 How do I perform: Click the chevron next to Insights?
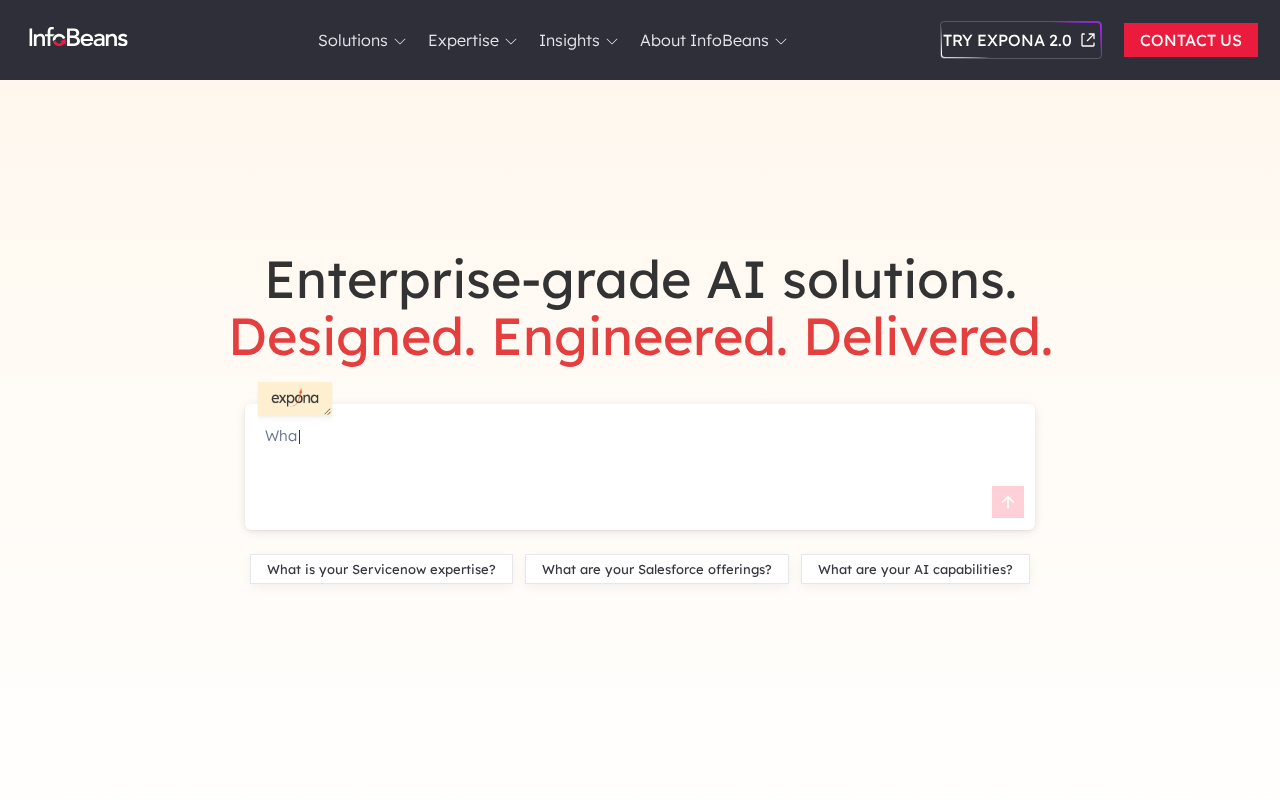click(612, 41)
